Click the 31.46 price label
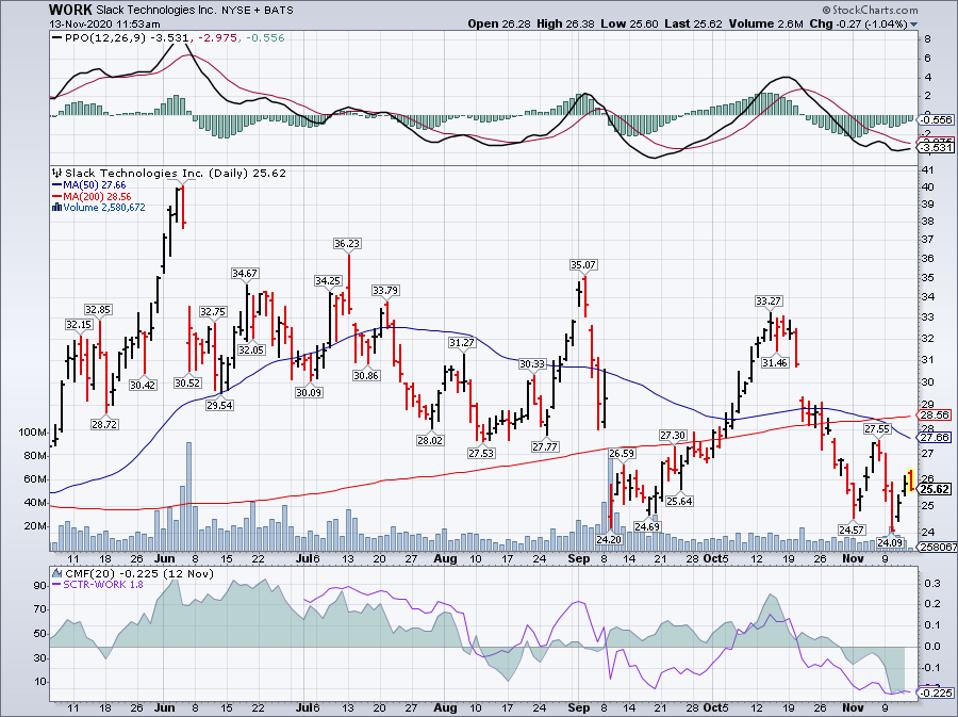Image resolution: width=958 pixels, height=717 pixels. [775, 363]
